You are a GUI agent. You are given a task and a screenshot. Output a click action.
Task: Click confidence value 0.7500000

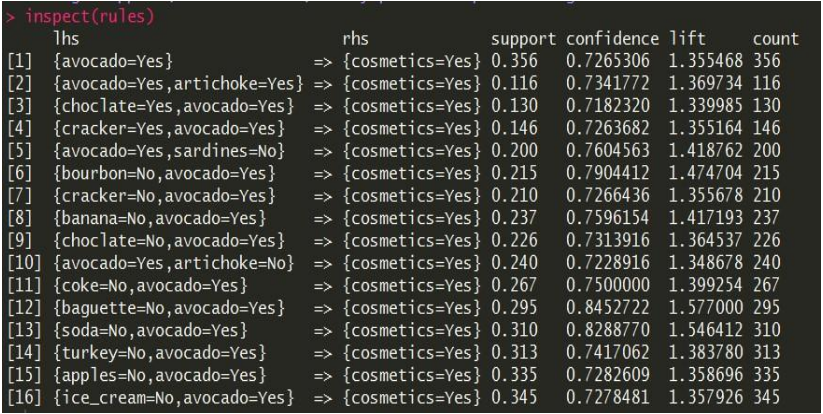(607, 285)
